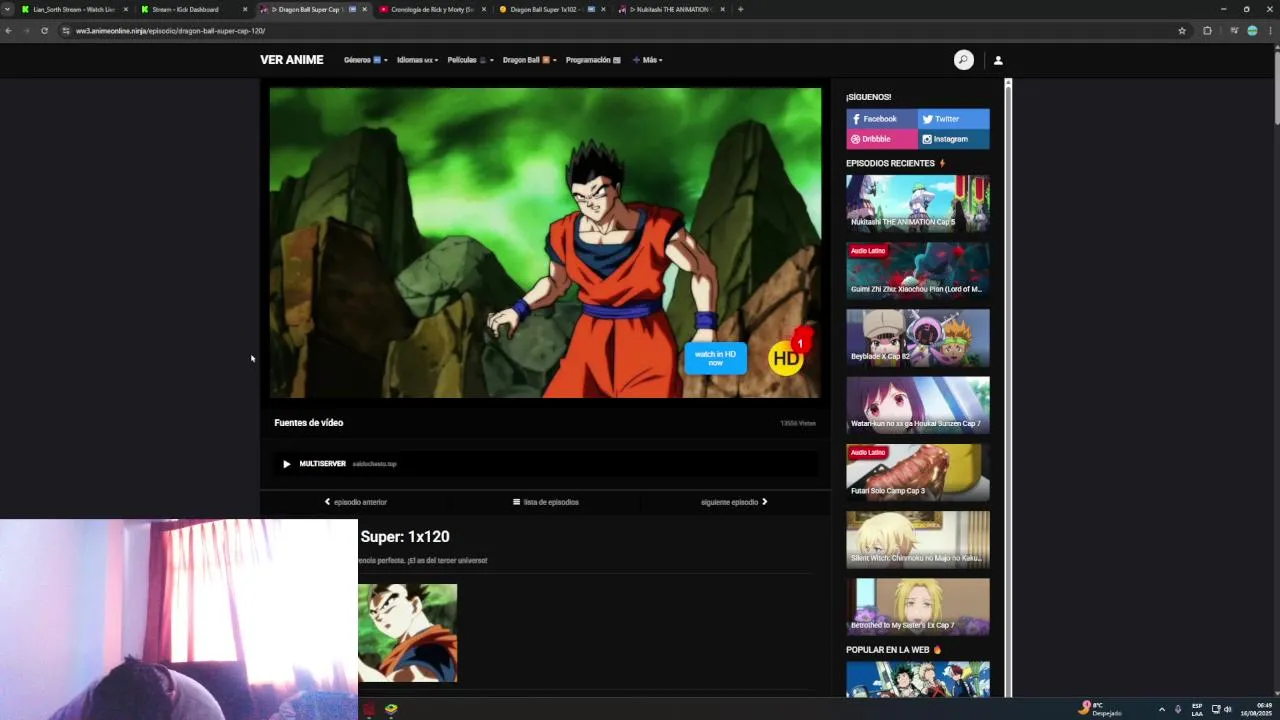
Task: Click the Fuentes de video heading
Action: pyautogui.click(x=309, y=423)
